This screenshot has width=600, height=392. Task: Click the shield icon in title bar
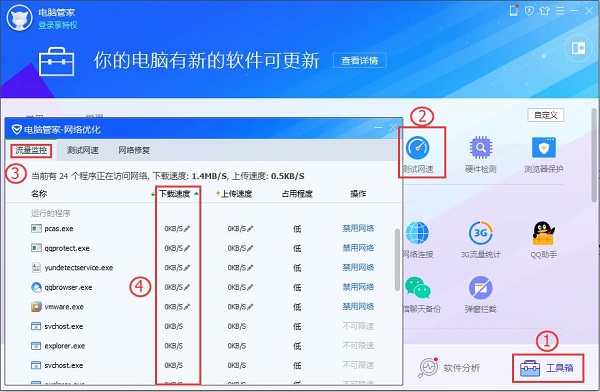pos(529,11)
